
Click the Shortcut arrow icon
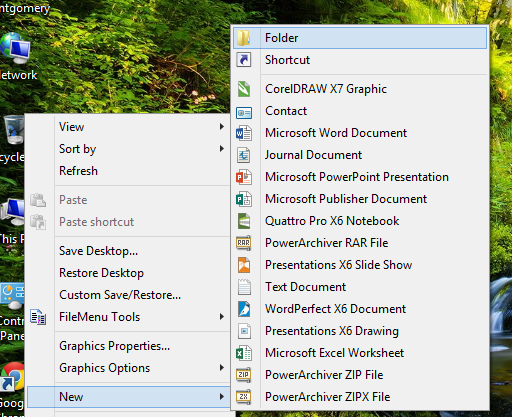tap(244, 60)
